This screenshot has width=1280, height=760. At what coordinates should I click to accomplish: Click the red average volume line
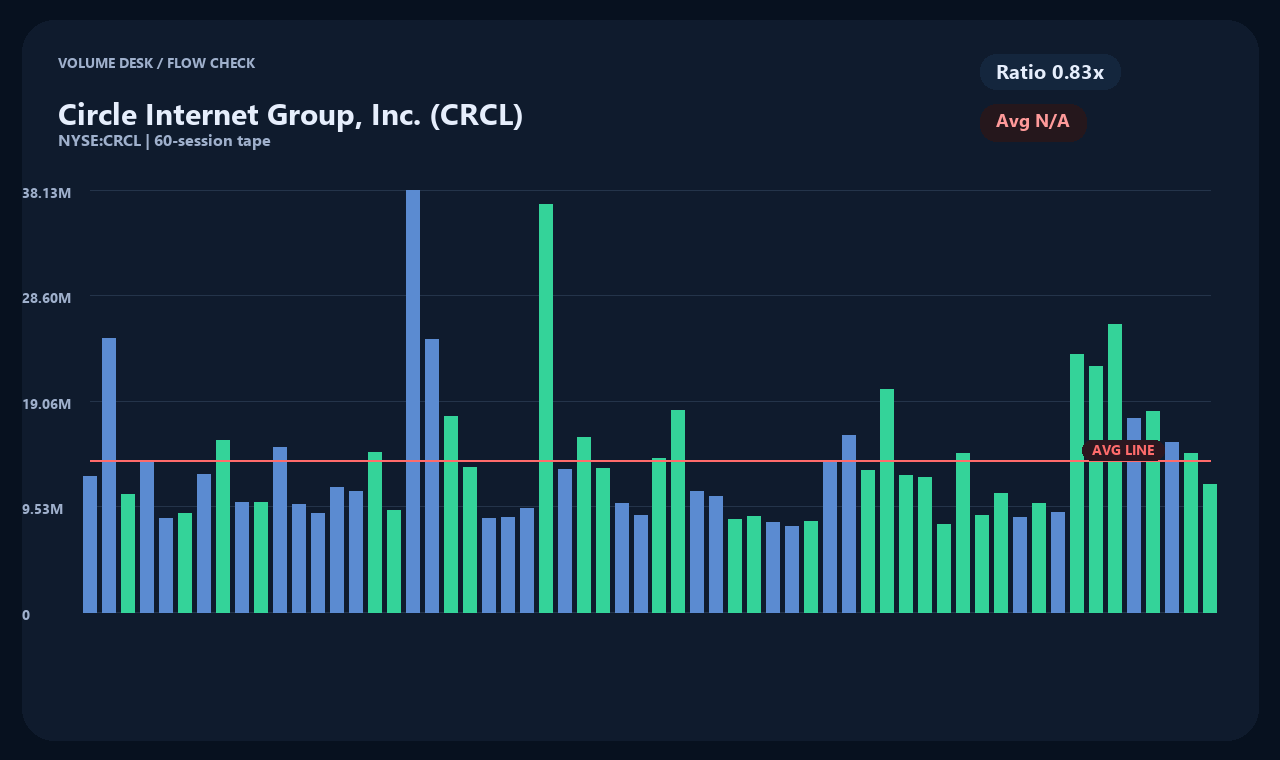[x=650, y=461]
